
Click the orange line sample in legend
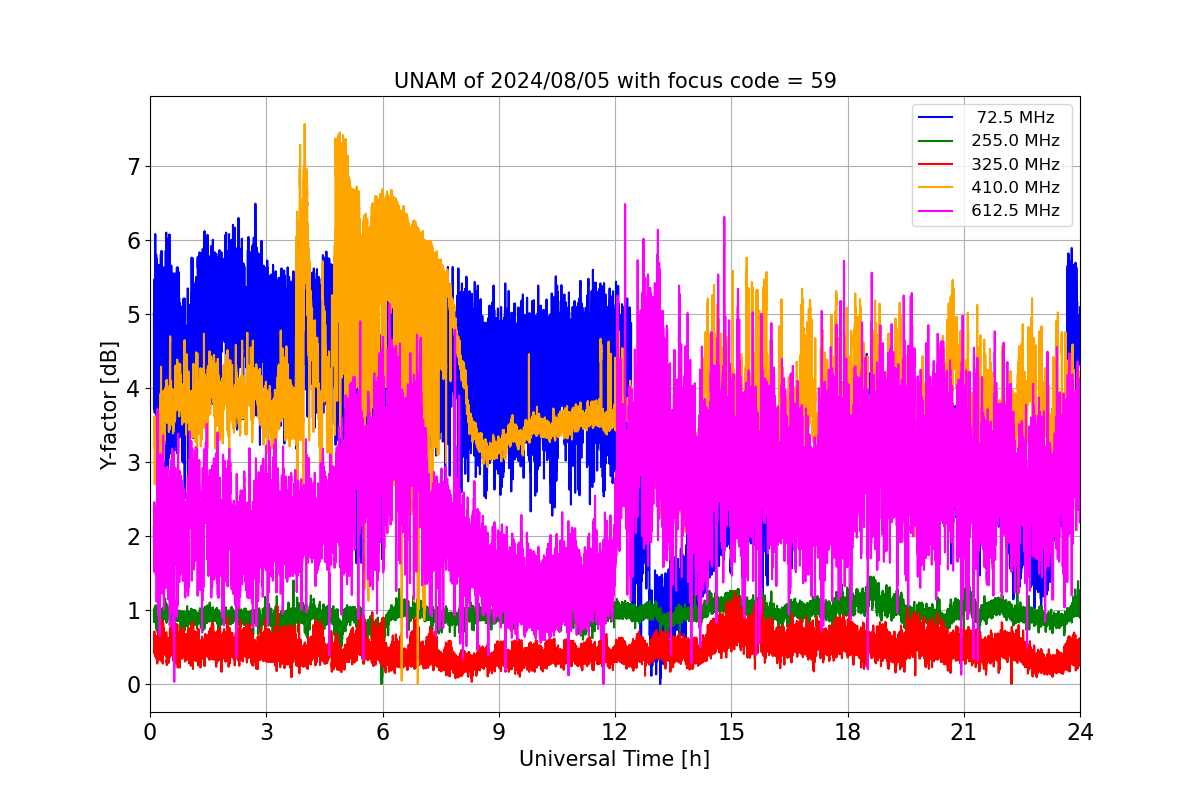[x=937, y=187]
